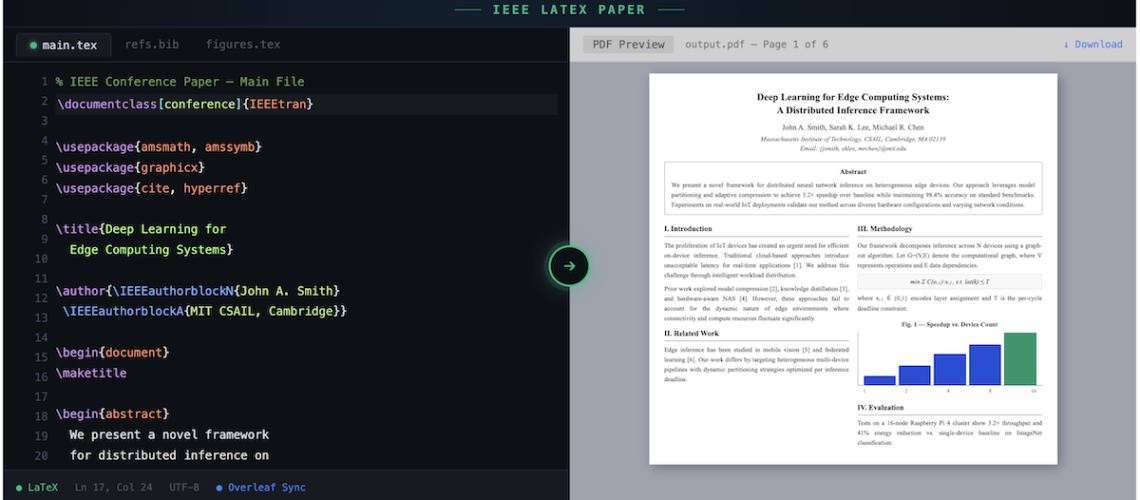1140x500 pixels.
Task: Click the UTF-8 encoding status entry
Action: (184, 488)
